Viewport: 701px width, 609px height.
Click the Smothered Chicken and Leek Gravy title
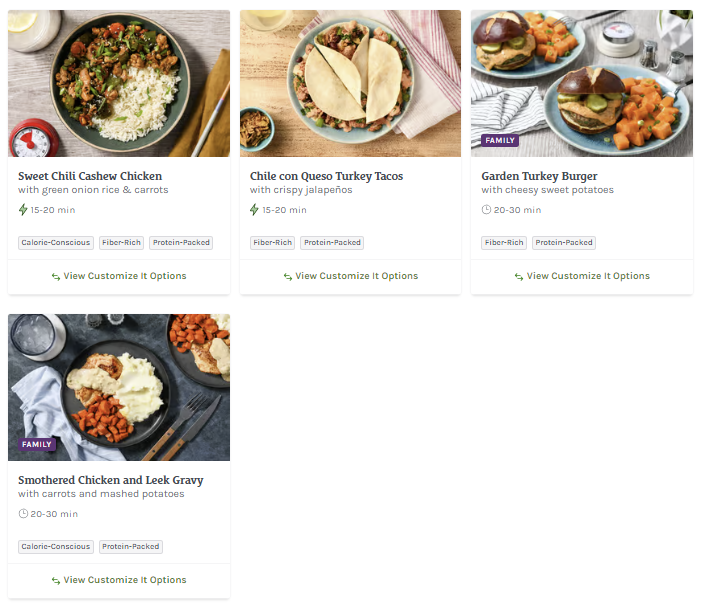tap(110, 480)
